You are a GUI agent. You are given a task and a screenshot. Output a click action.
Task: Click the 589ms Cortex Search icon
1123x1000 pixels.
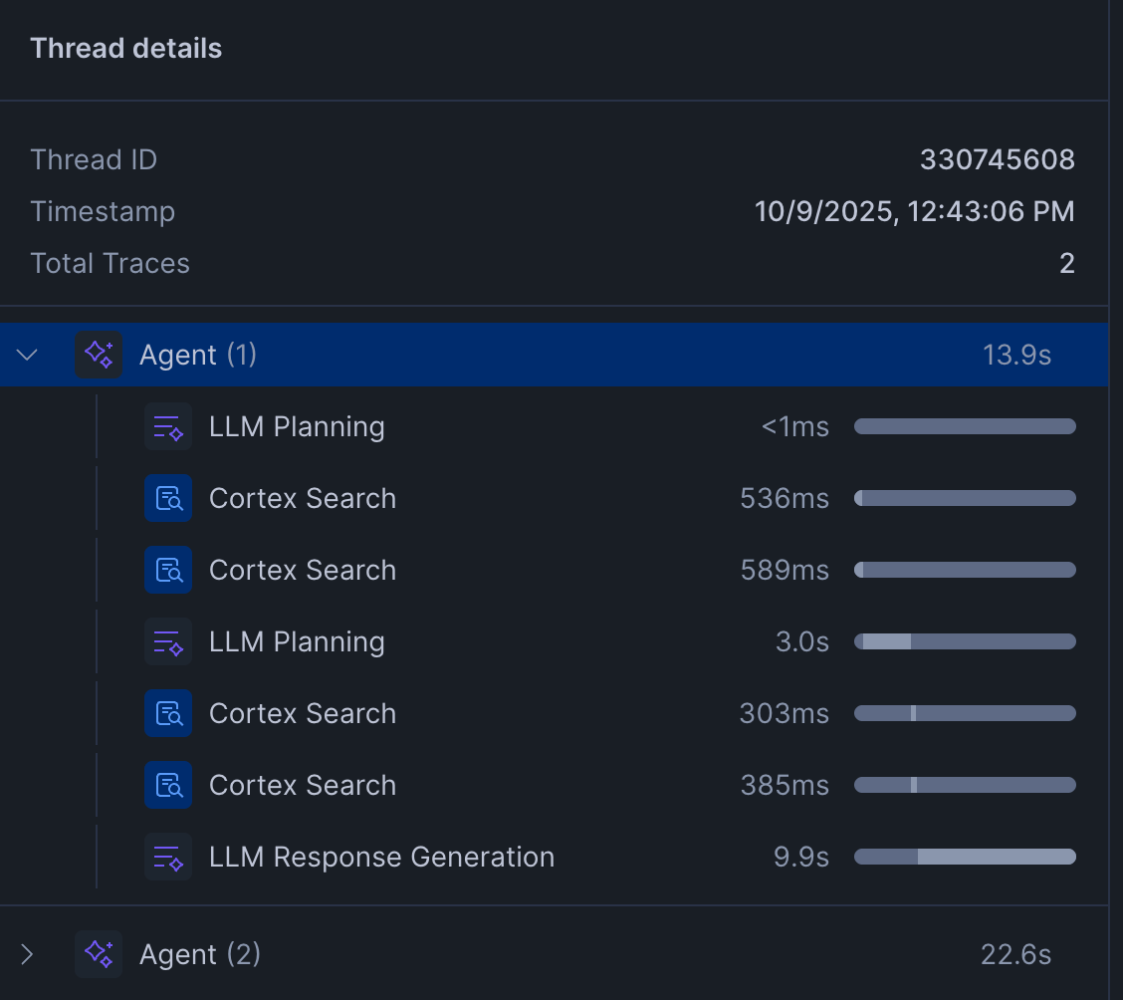click(x=167, y=570)
